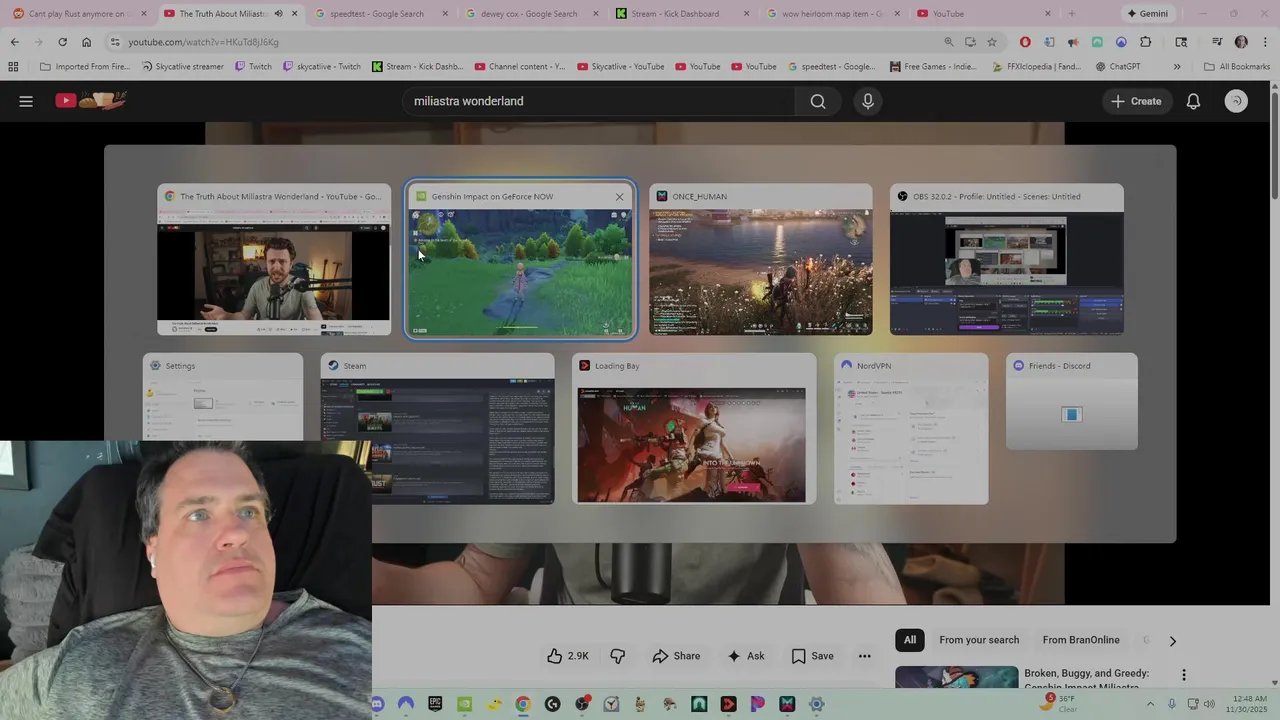Click the Create button
Screen dimensions: 1280x720
pyautogui.click(x=1136, y=101)
